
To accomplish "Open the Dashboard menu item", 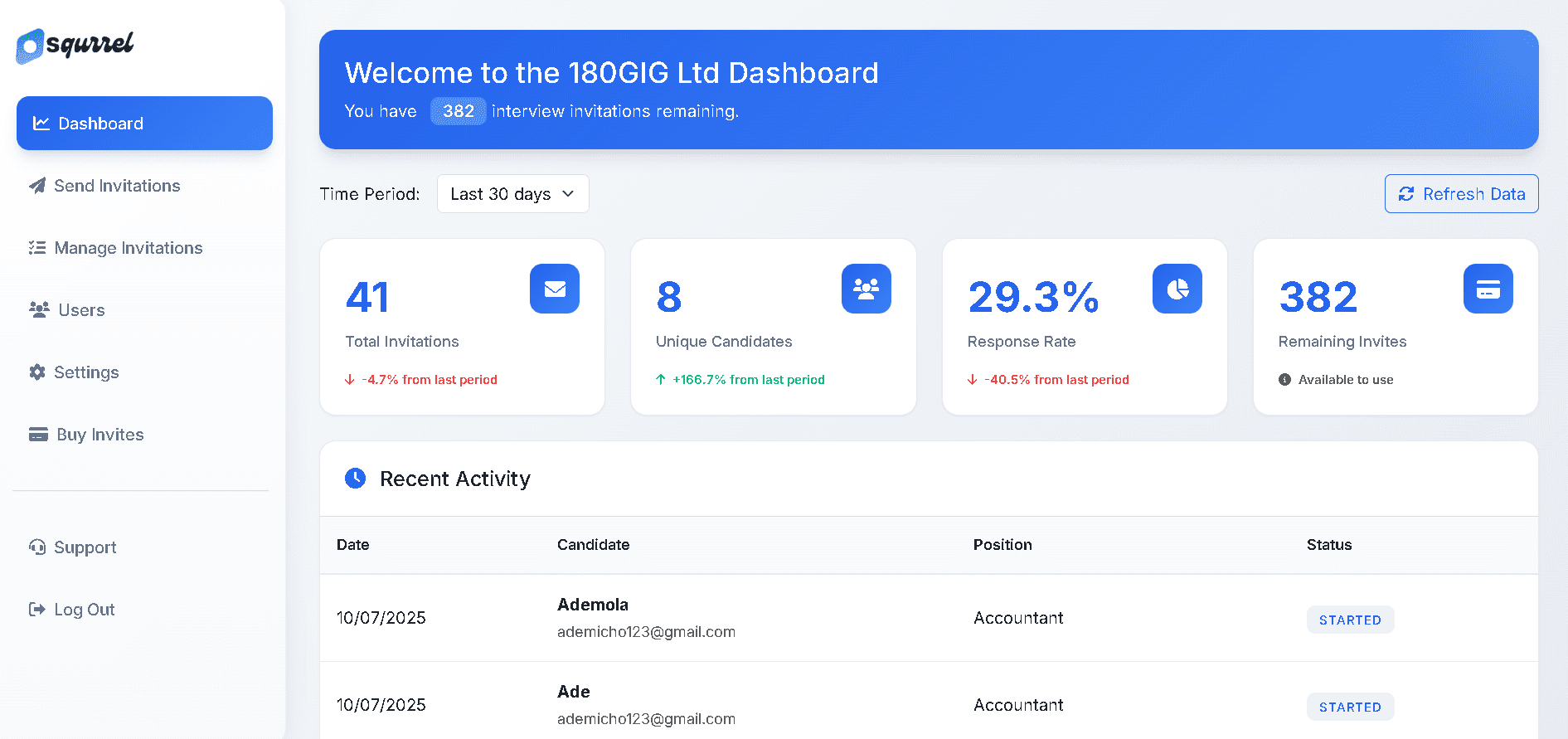I will 144,124.
